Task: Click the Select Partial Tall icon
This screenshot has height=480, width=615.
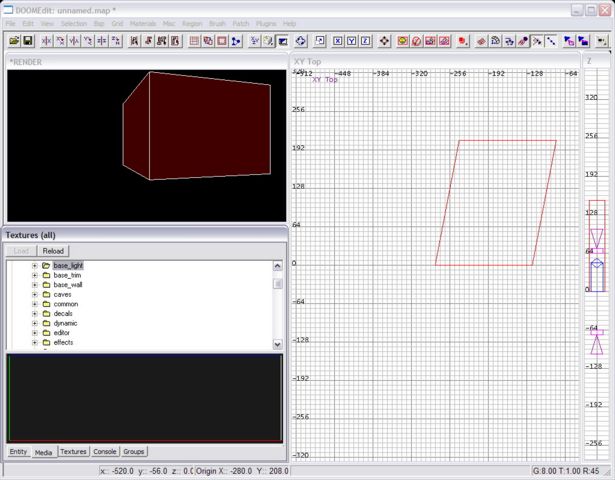Action: click(162, 41)
